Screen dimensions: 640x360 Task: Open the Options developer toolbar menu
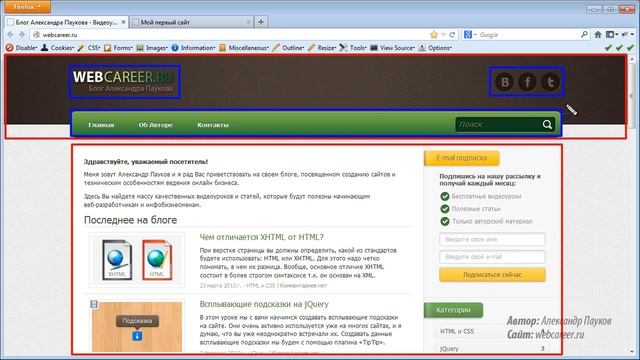pos(435,48)
